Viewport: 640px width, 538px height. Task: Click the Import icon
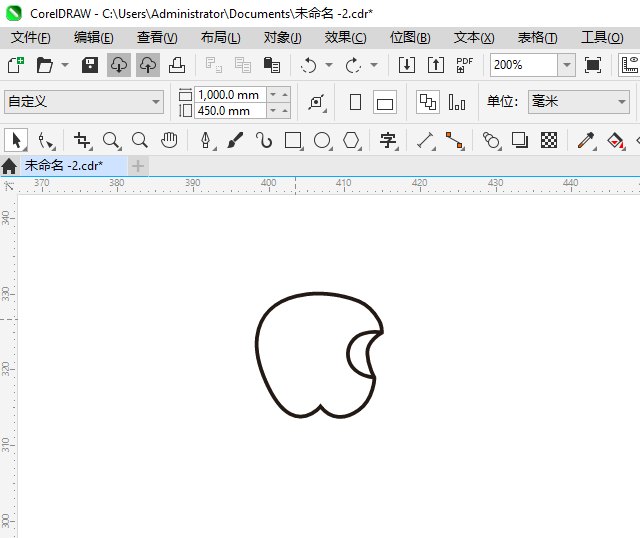(407, 65)
